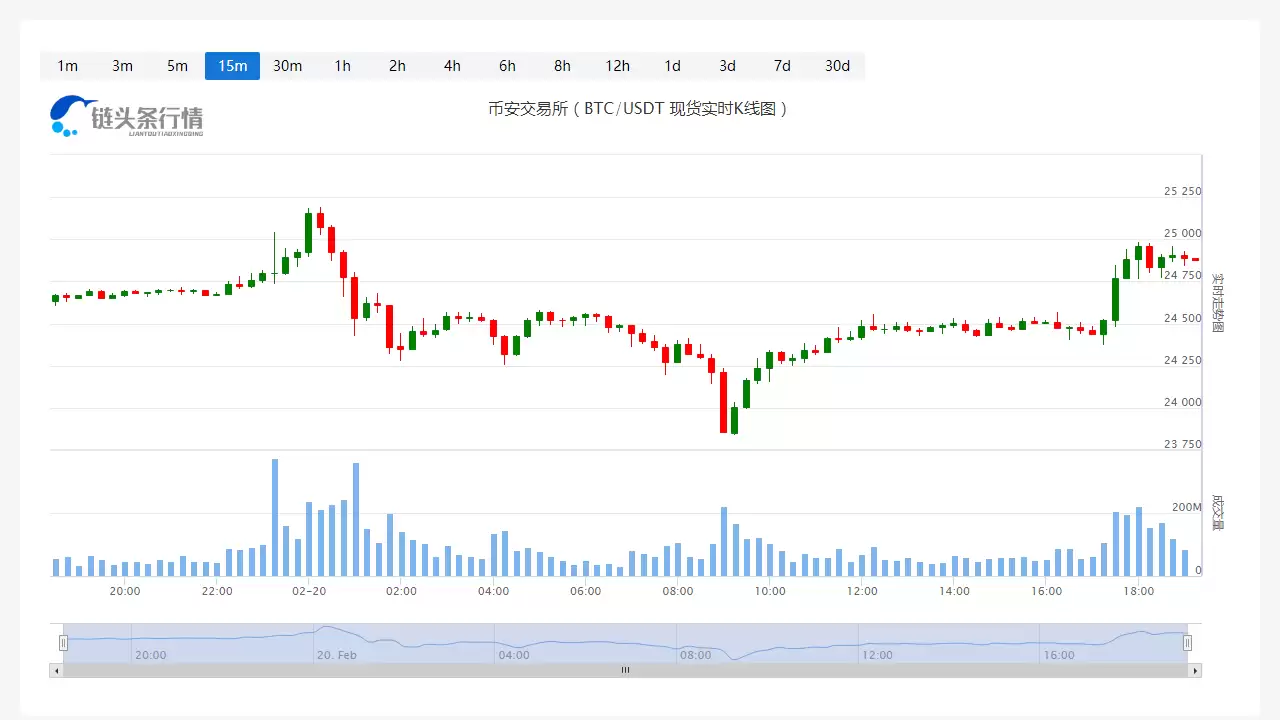Select the 30d monthly timeframe
Image resolution: width=1280 pixels, height=720 pixels.
pyautogui.click(x=837, y=66)
